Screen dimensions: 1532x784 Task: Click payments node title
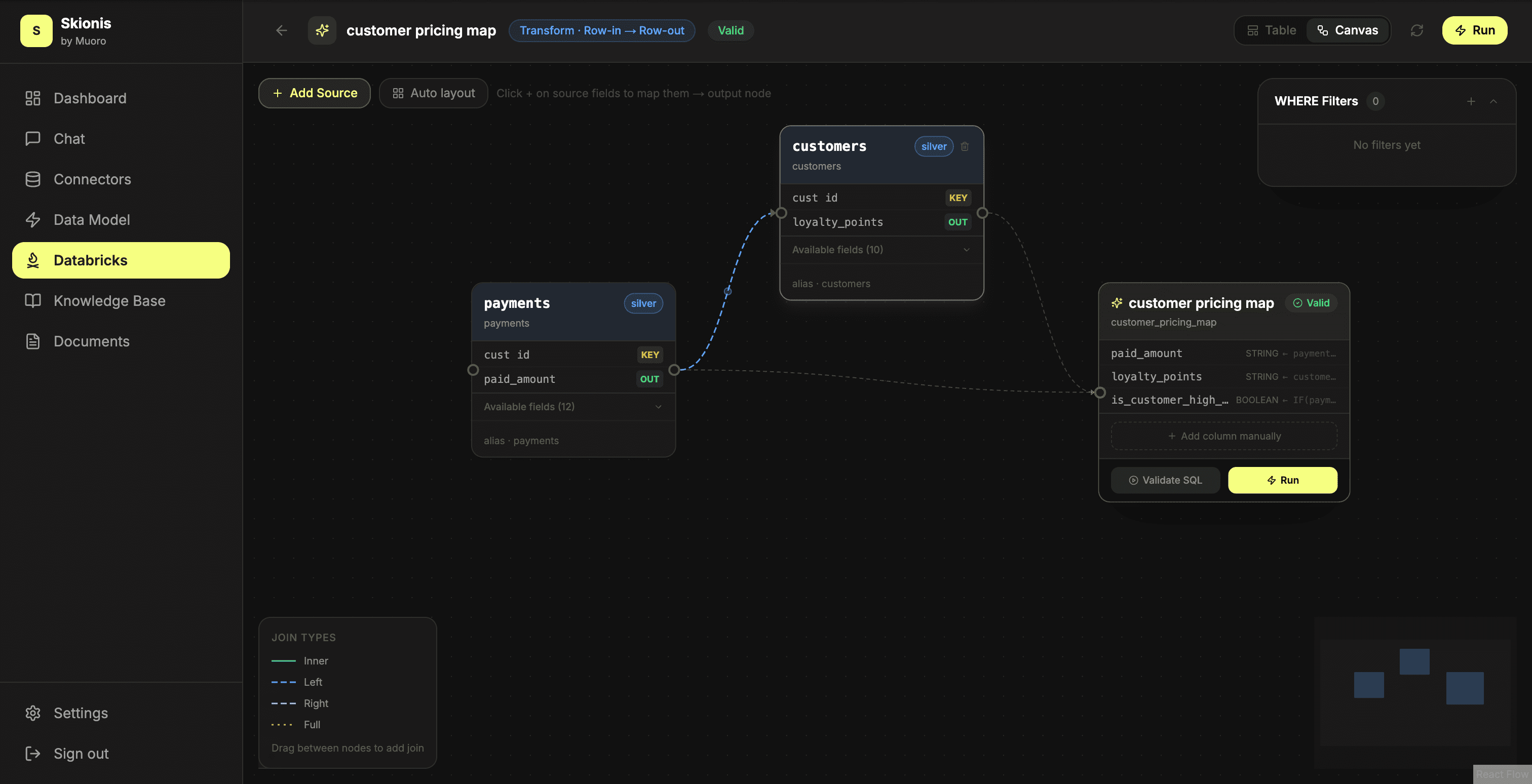click(x=516, y=303)
